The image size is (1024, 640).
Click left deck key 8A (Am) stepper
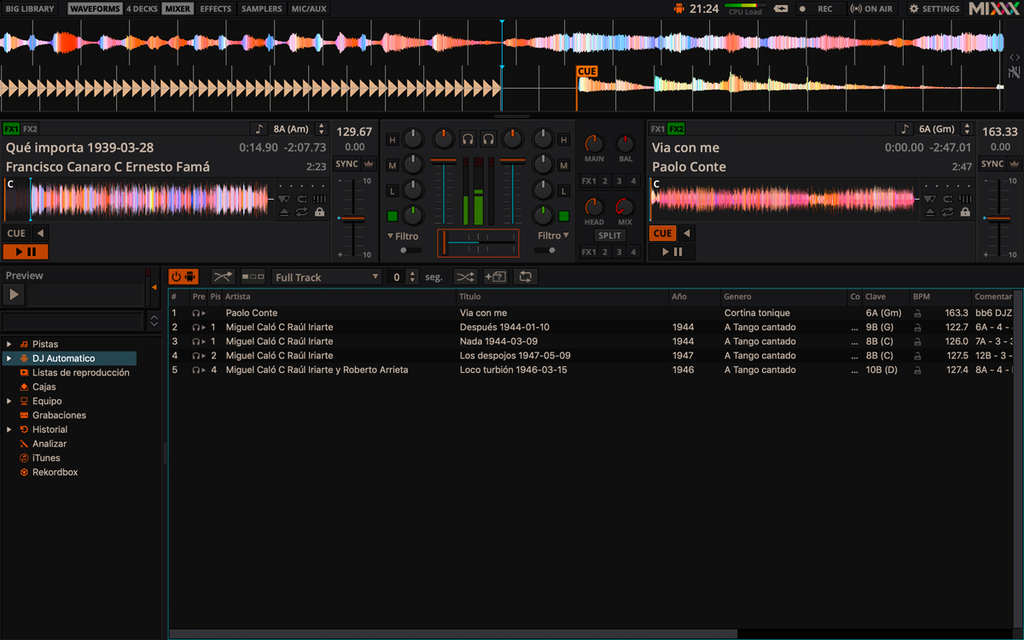[x=321, y=129]
